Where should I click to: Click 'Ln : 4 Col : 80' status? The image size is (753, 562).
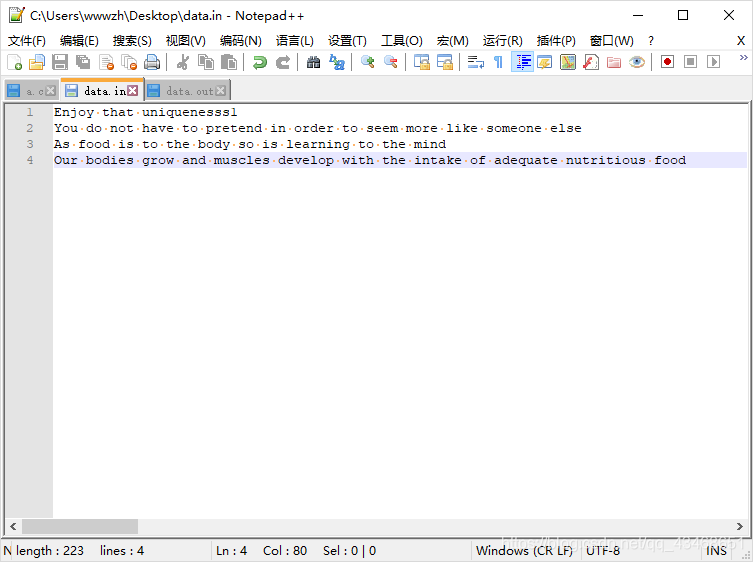(x=261, y=550)
